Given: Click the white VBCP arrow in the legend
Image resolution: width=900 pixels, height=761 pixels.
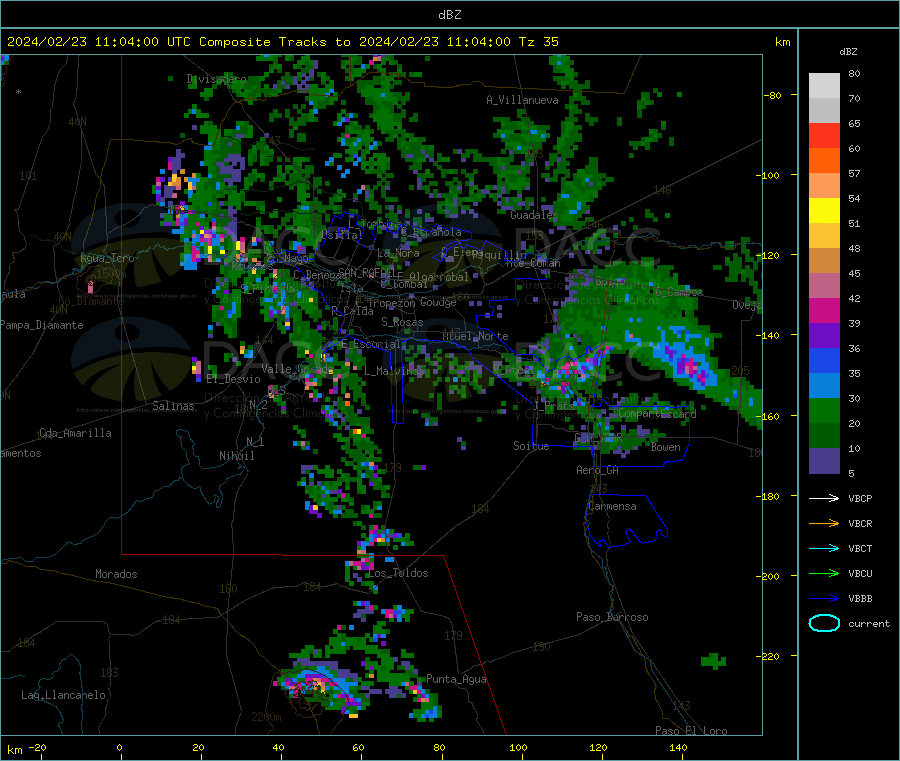Looking at the screenshot, I should click(x=824, y=498).
